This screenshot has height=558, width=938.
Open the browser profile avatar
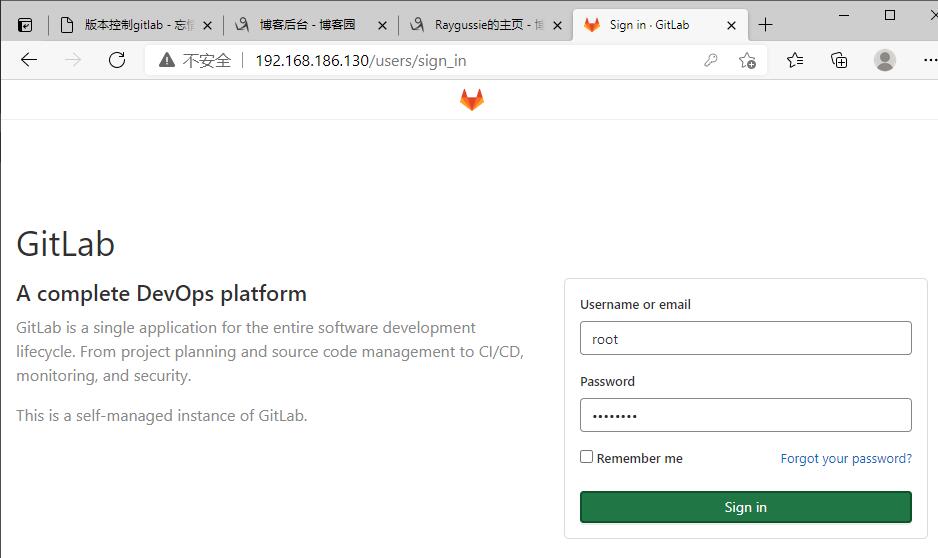click(885, 60)
